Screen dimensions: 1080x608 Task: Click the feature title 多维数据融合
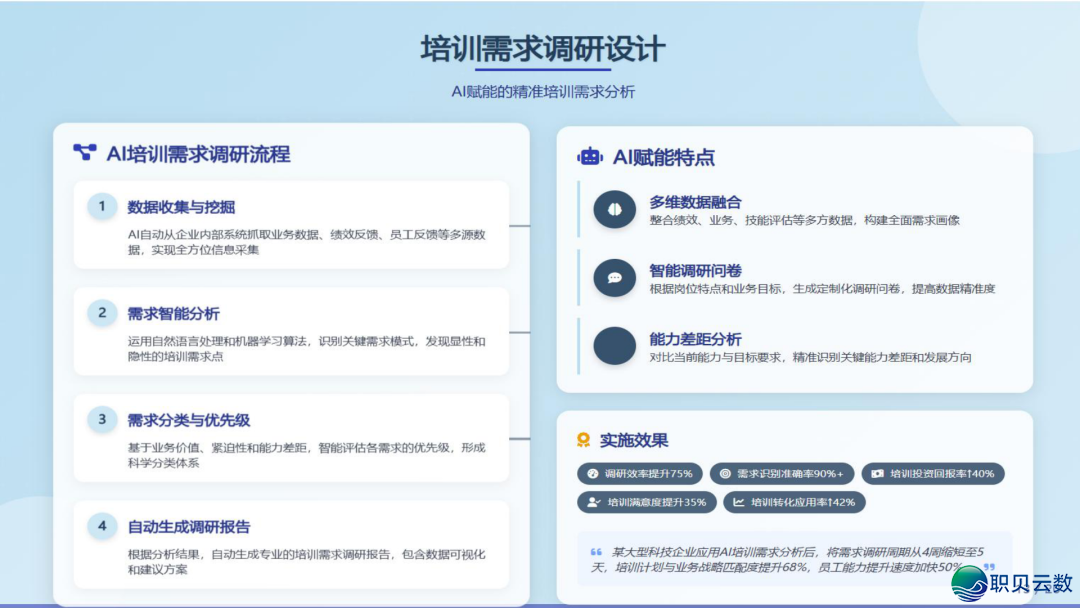click(696, 202)
